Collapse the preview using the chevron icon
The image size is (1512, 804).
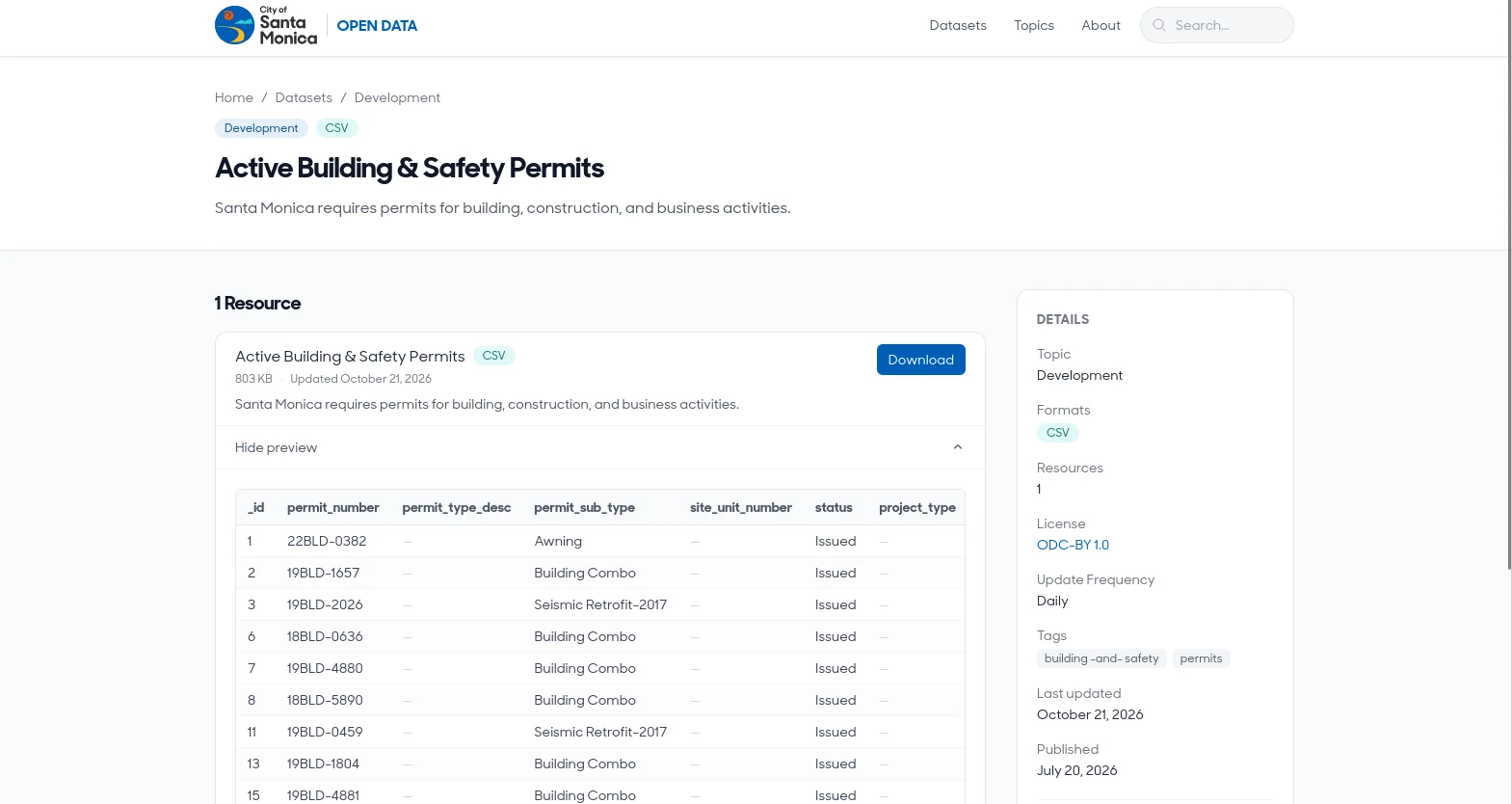point(958,447)
